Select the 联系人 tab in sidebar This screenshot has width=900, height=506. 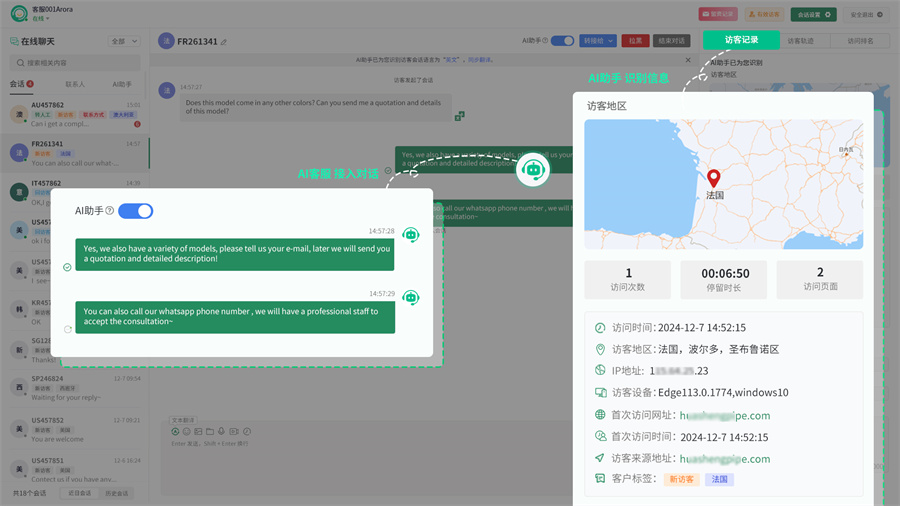click(x=75, y=85)
